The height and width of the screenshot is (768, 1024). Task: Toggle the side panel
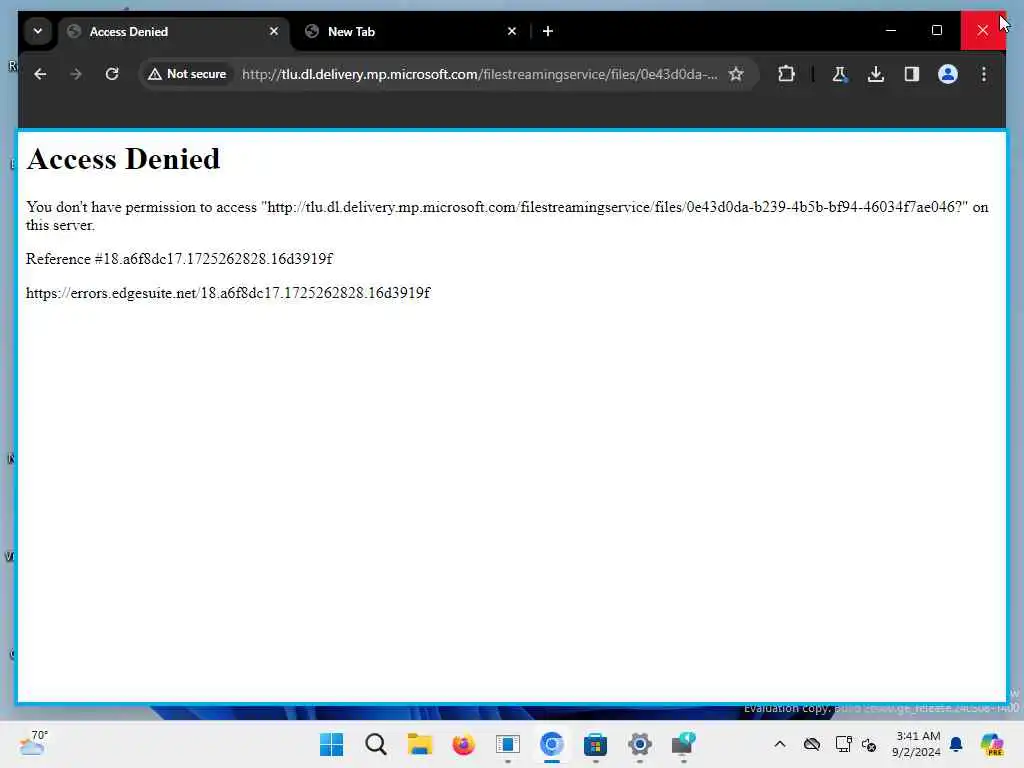[x=912, y=74]
